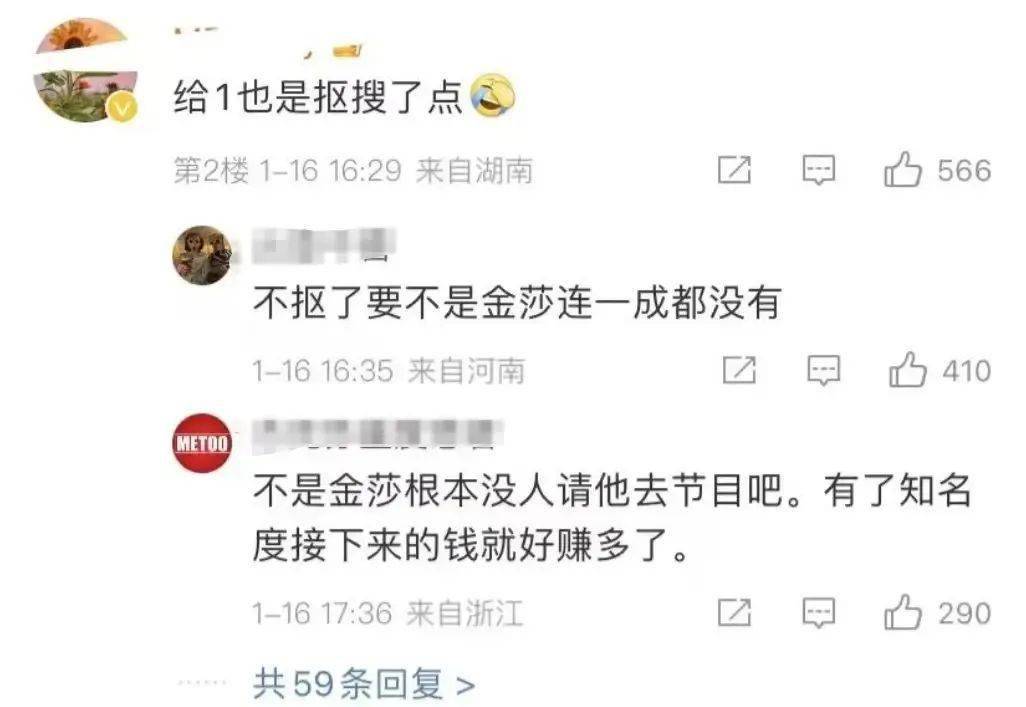Tap the 566 like count number
The image size is (1026, 707).
point(964,171)
